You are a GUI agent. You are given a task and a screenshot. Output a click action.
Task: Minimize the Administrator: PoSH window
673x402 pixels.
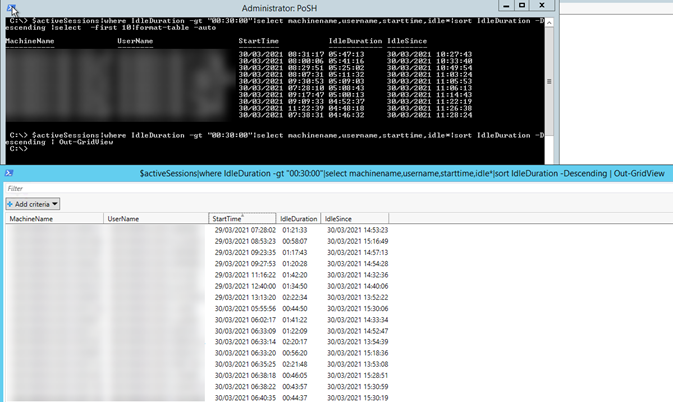tap(506, 6)
